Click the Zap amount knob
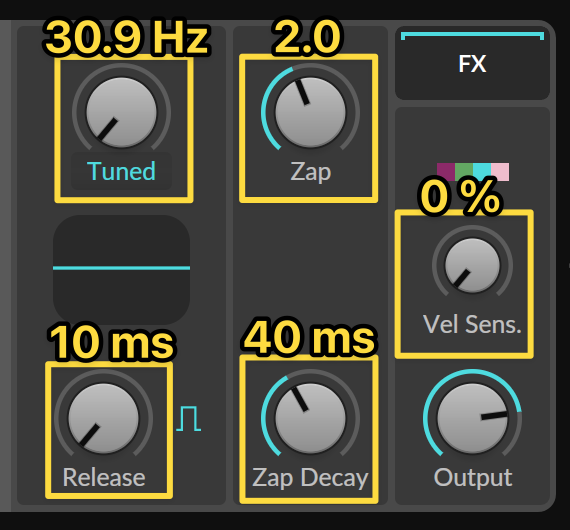The image size is (570, 530). pos(310,112)
